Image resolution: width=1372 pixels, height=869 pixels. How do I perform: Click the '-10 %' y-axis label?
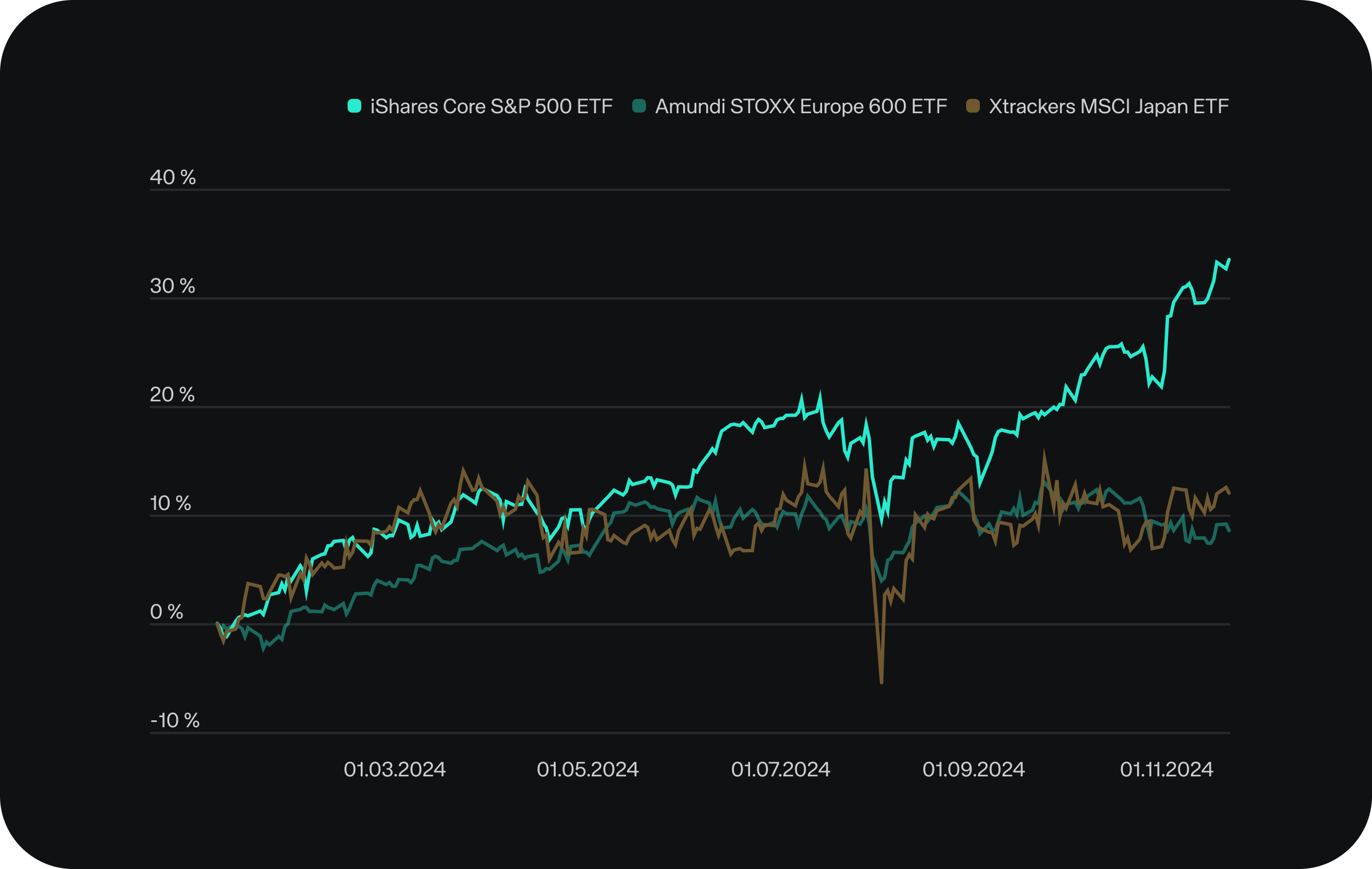click(175, 720)
